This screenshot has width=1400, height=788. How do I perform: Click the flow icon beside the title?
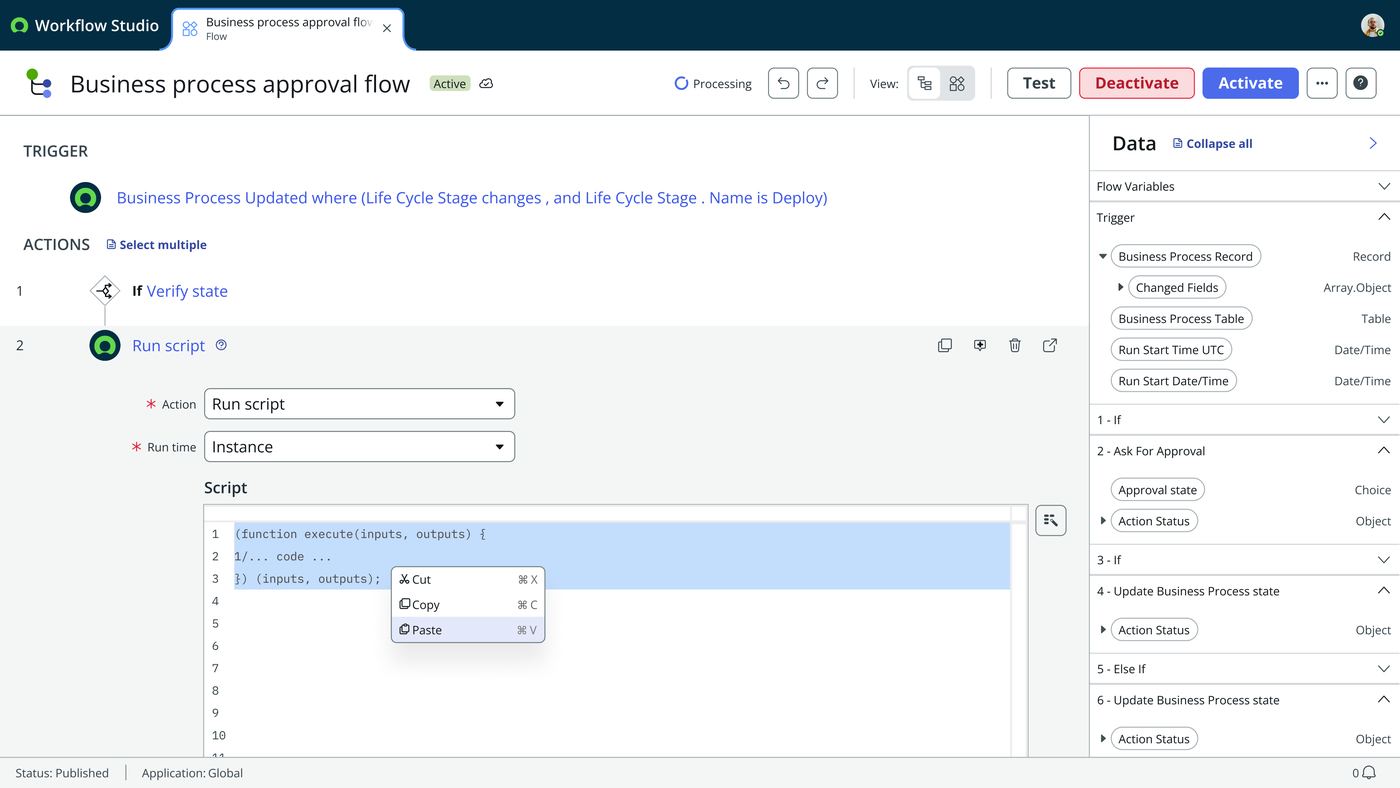tap(39, 83)
